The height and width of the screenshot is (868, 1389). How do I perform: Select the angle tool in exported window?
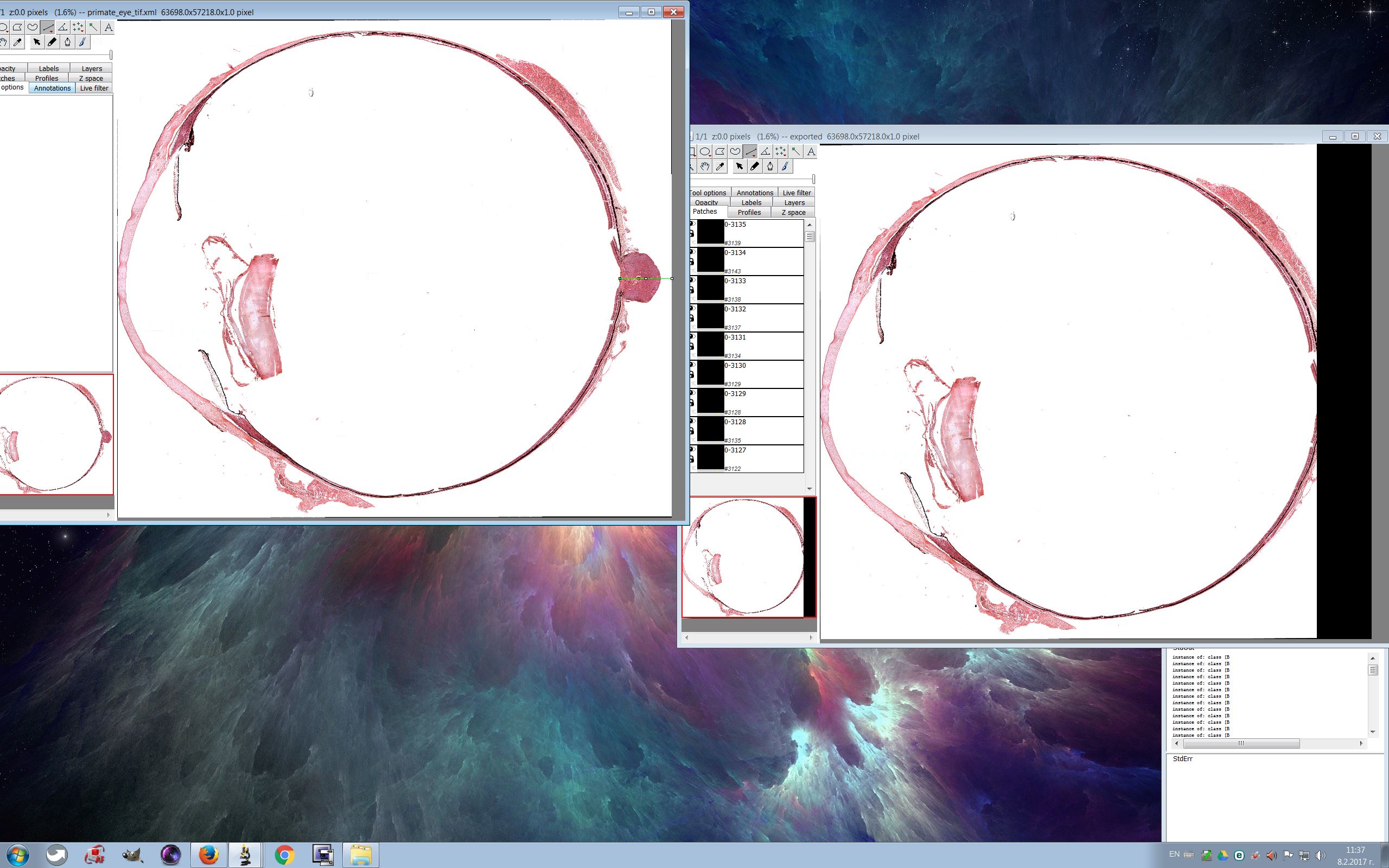point(765,151)
